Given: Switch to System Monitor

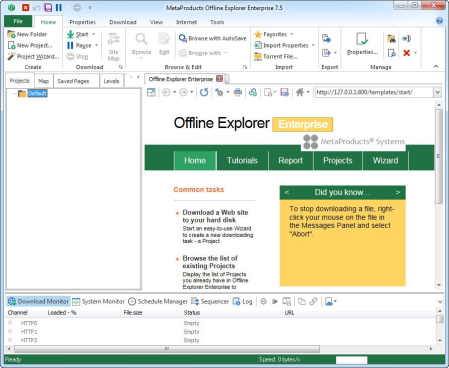Looking at the screenshot, I should pyautogui.click(x=99, y=301).
